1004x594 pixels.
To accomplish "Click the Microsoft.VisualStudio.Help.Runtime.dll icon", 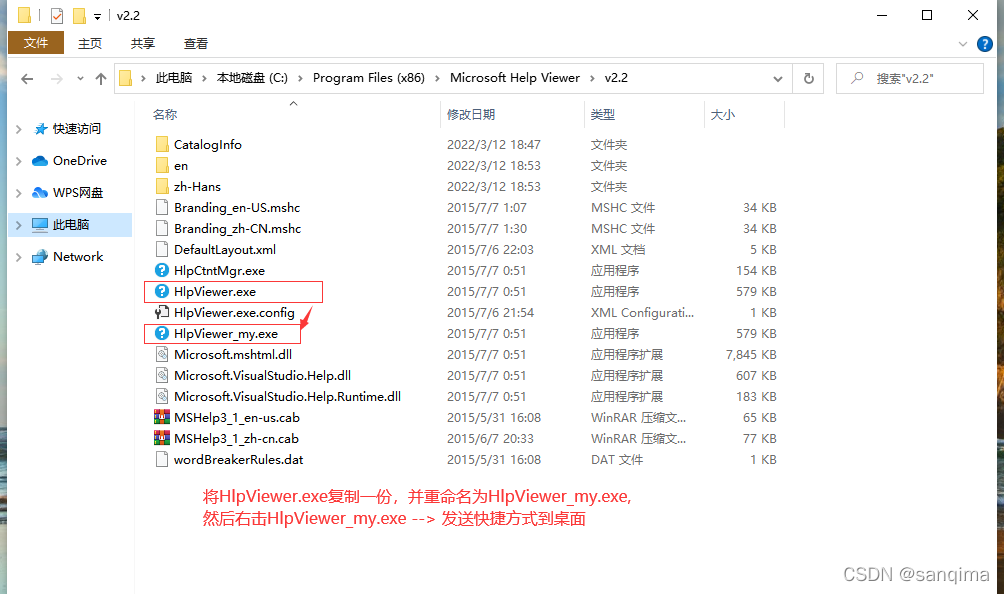I will [162, 397].
